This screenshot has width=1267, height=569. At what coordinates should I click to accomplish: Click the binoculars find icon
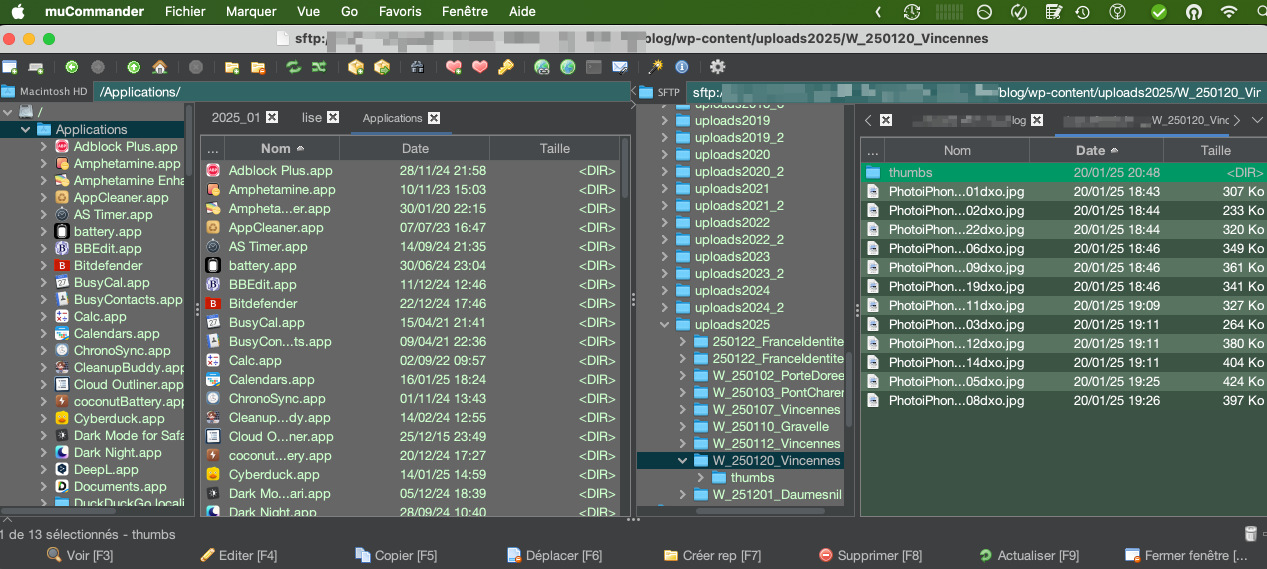[x=418, y=67]
